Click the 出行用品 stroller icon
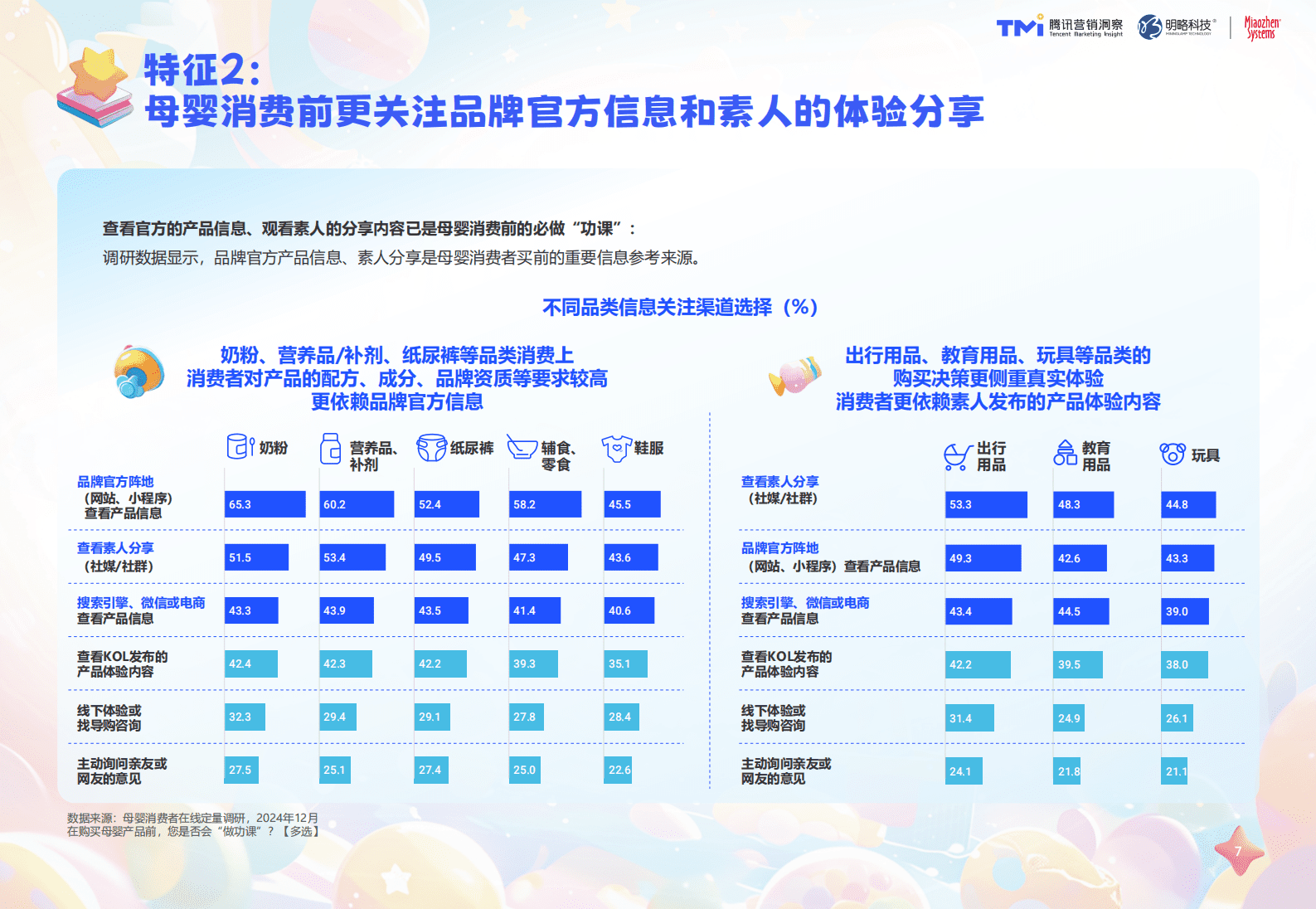This screenshot has height=909, width=1316. (x=958, y=456)
